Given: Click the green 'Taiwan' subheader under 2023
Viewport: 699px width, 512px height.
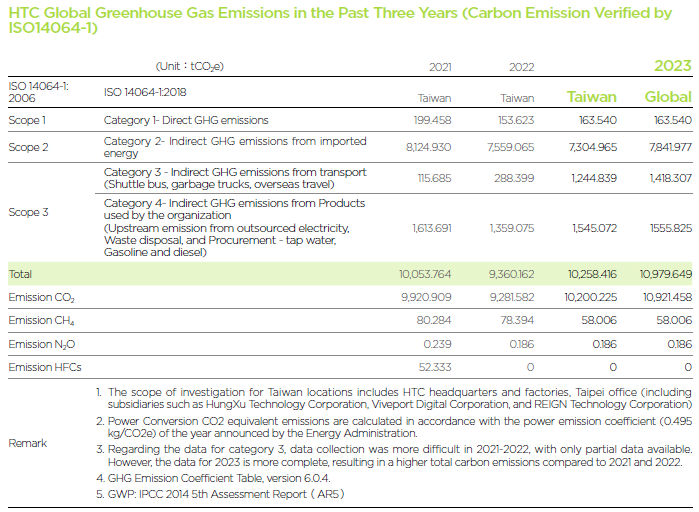Looking at the screenshot, I should [x=592, y=97].
